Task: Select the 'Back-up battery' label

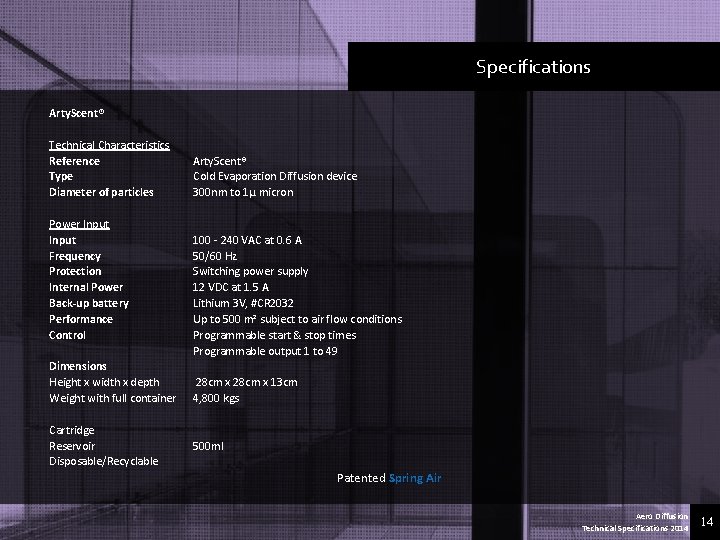Action: pyautogui.click(x=89, y=304)
